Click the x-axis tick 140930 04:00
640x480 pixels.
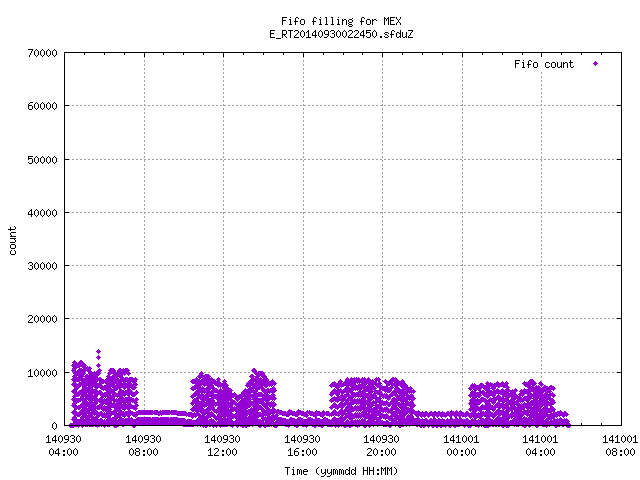click(63, 446)
